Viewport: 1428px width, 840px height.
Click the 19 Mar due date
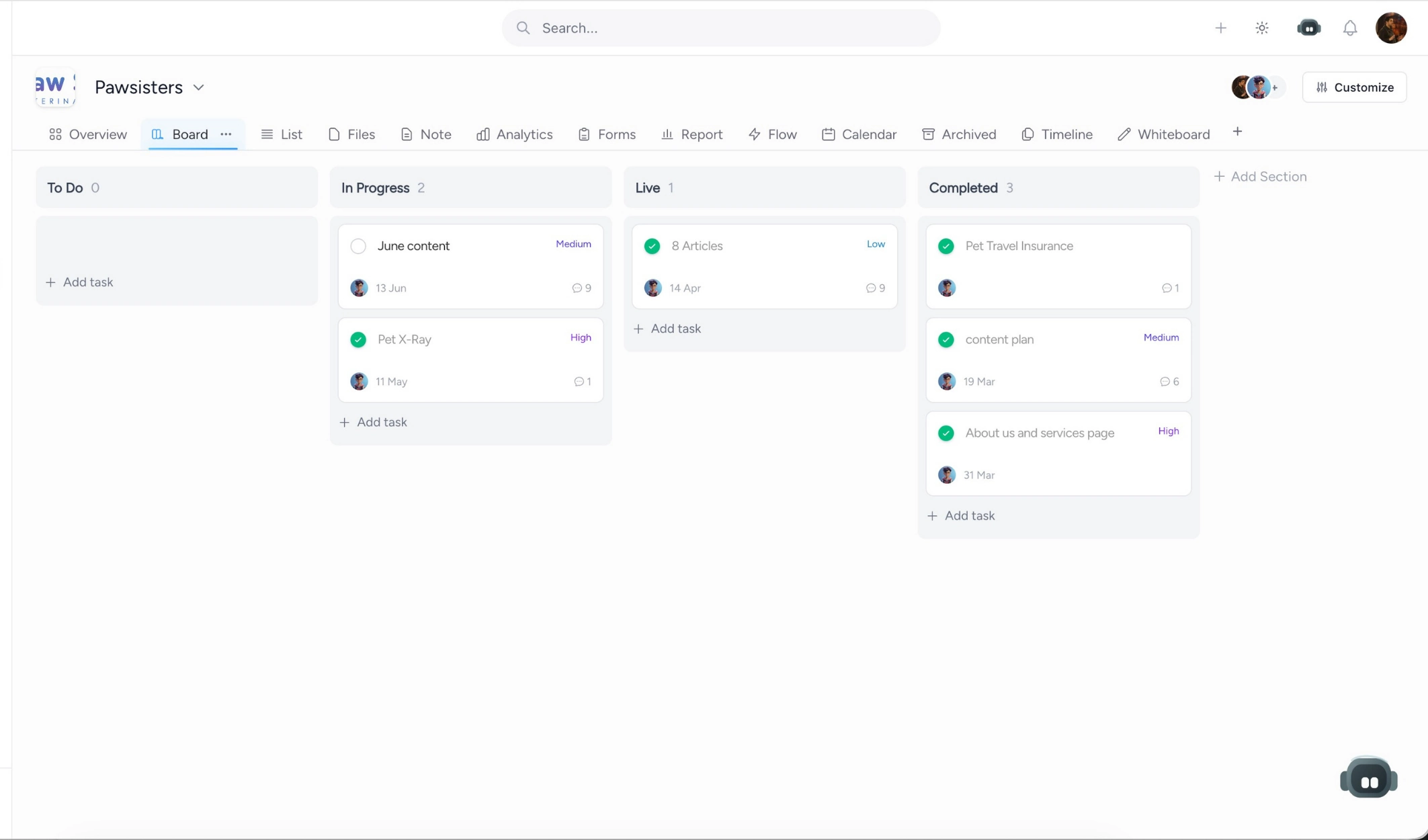click(979, 382)
